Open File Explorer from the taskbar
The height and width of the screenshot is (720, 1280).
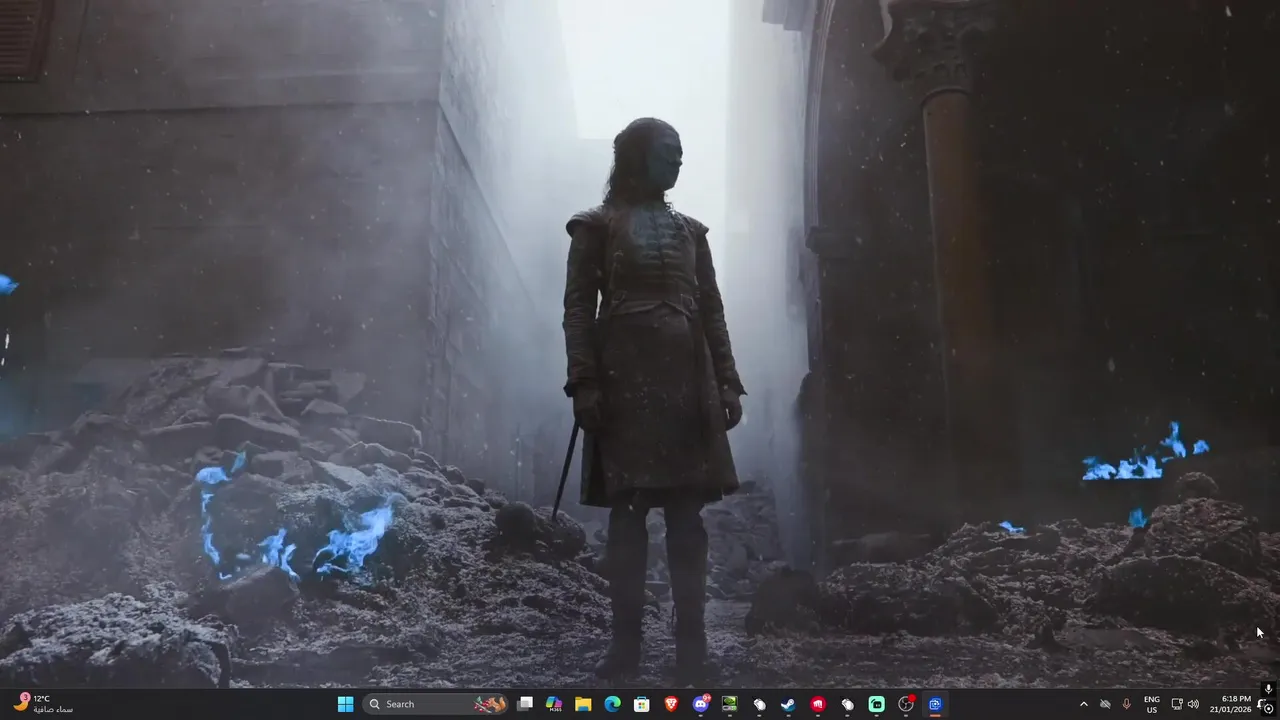pos(583,704)
